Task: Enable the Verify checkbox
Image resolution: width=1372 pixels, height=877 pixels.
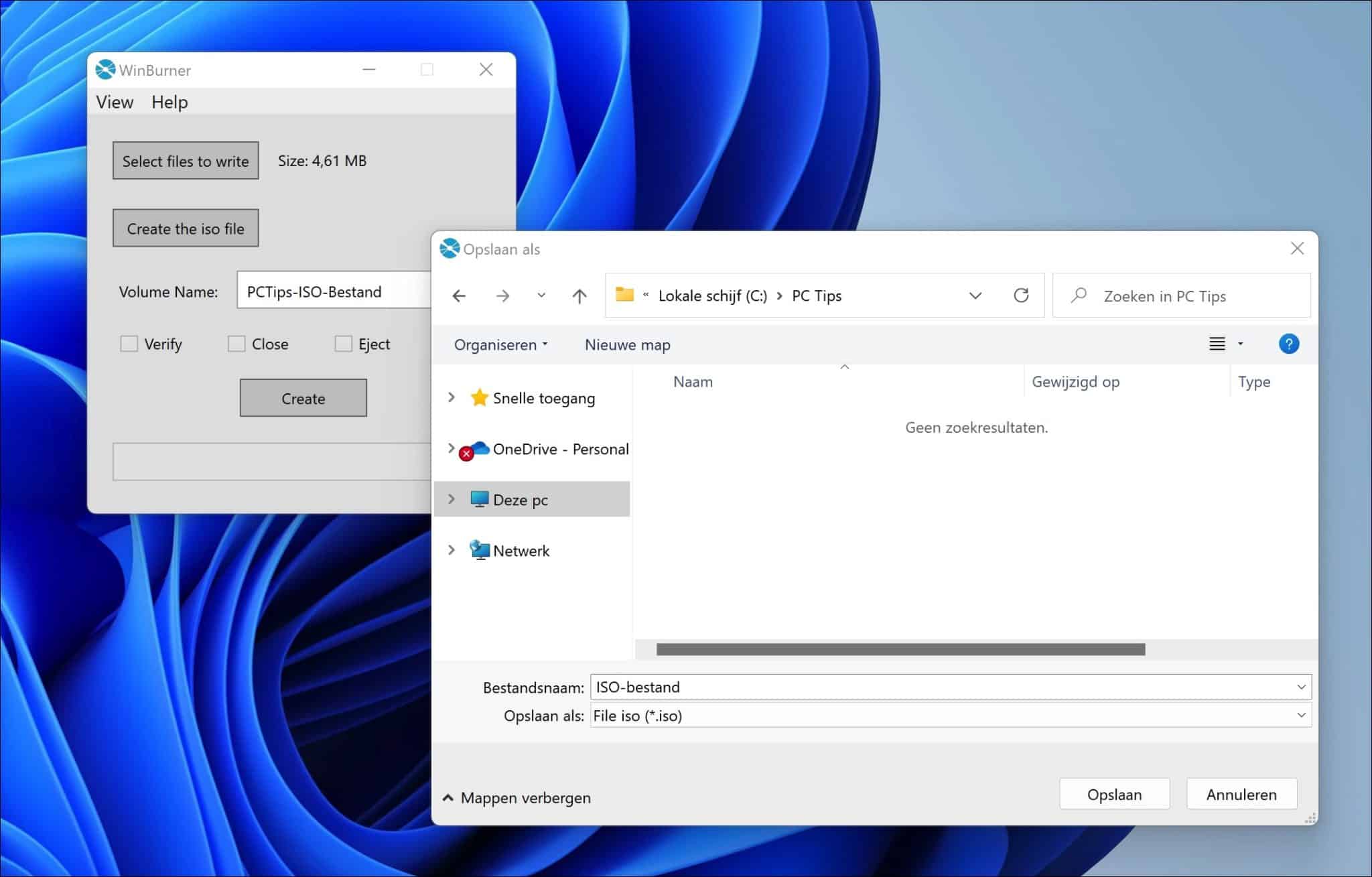Action: (129, 343)
